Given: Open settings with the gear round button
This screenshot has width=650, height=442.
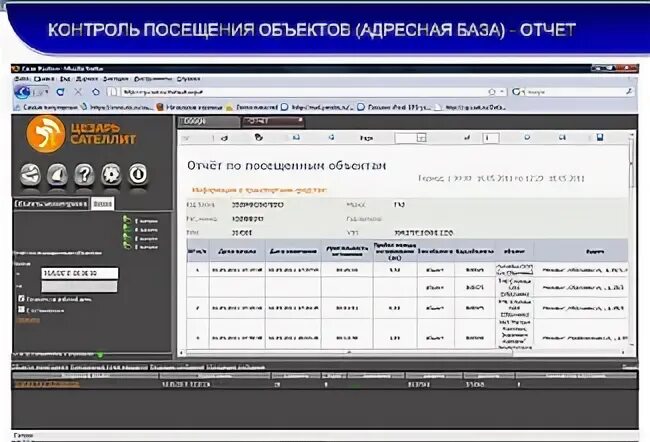Looking at the screenshot, I should pos(111,175).
